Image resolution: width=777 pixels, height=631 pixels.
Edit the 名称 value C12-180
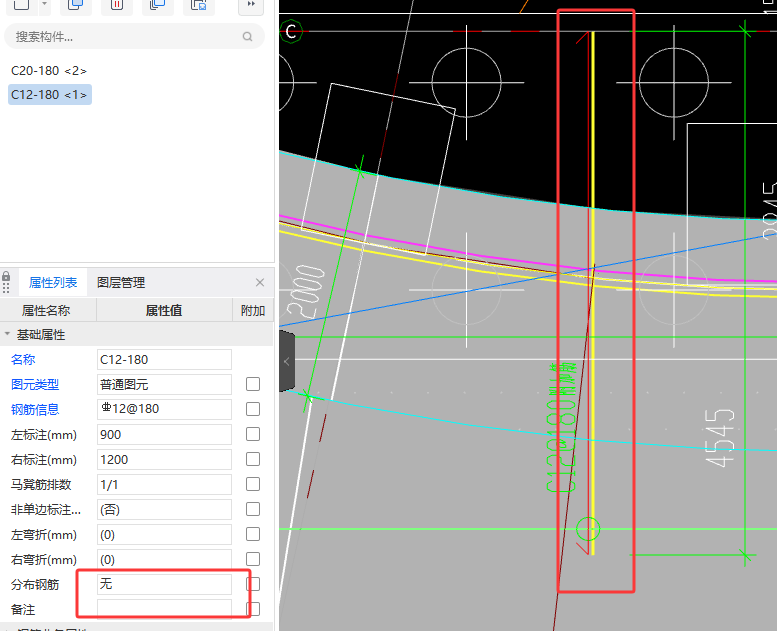click(x=164, y=359)
